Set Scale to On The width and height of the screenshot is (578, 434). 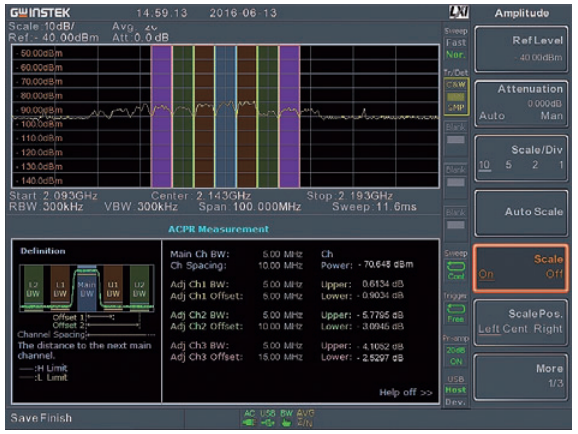486,274
